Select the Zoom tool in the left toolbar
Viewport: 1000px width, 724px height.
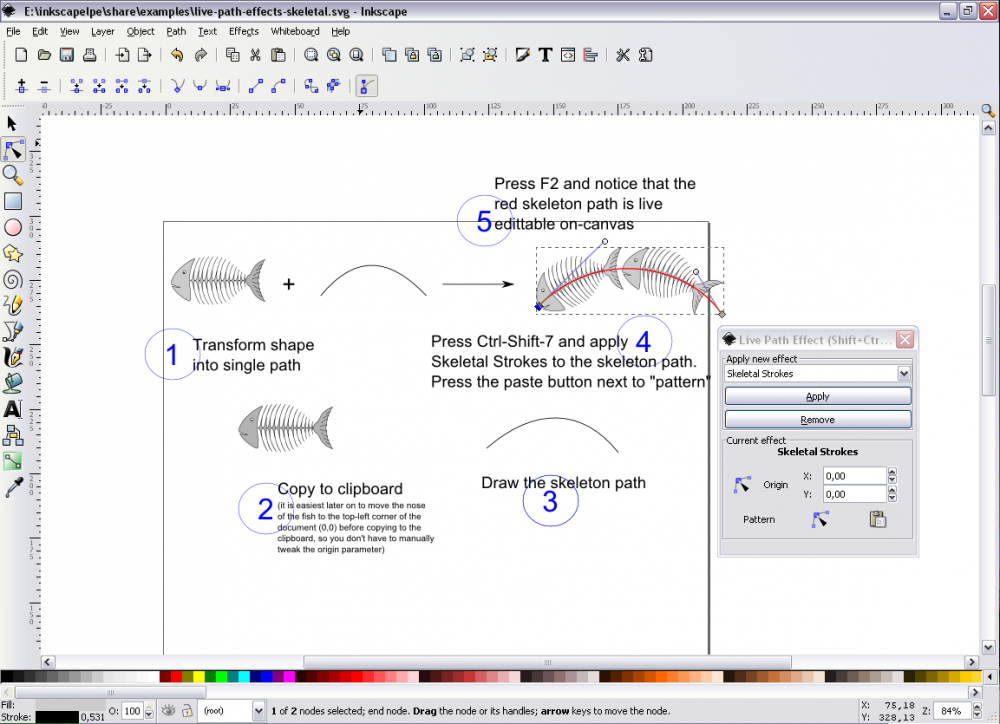point(13,176)
